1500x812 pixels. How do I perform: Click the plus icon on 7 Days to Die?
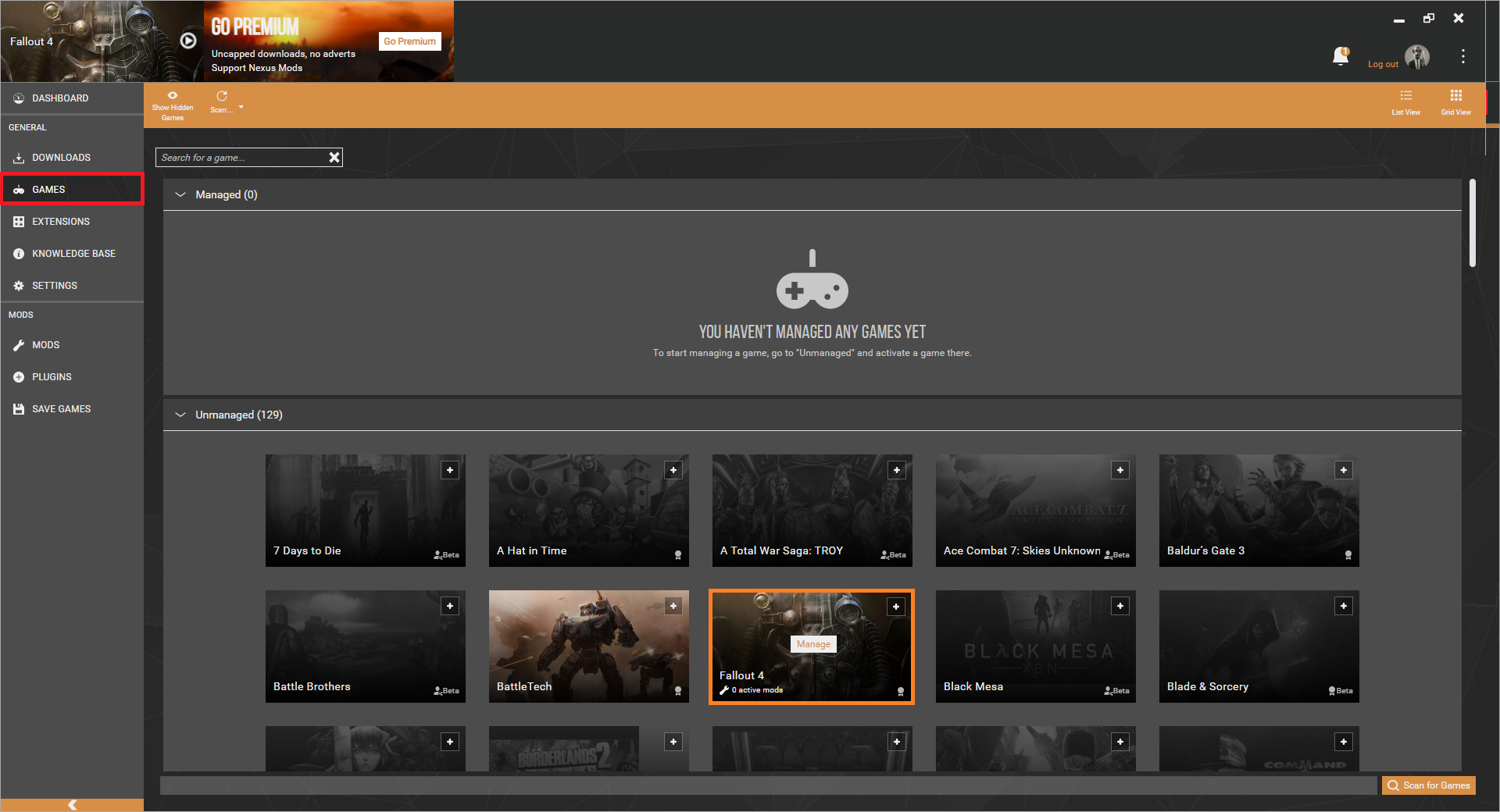point(450,470)
